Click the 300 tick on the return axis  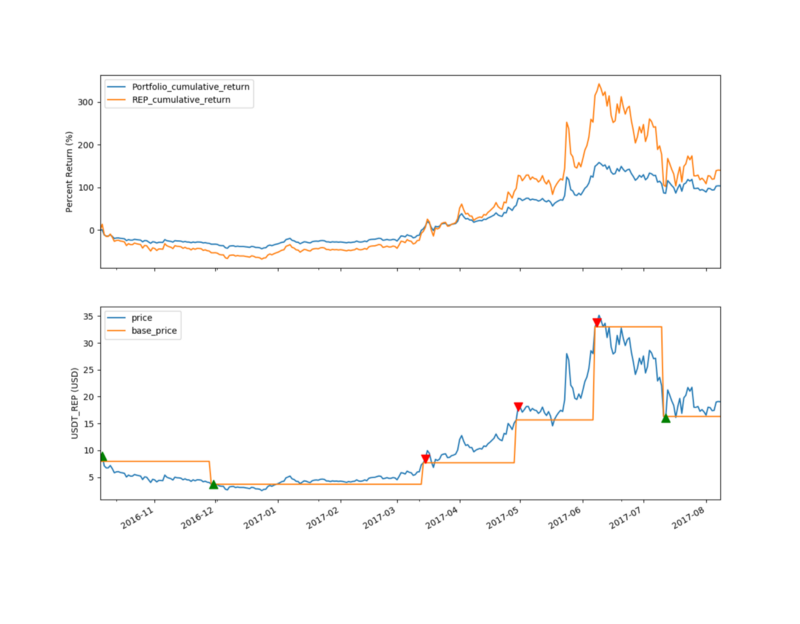(x=84, y=102)
